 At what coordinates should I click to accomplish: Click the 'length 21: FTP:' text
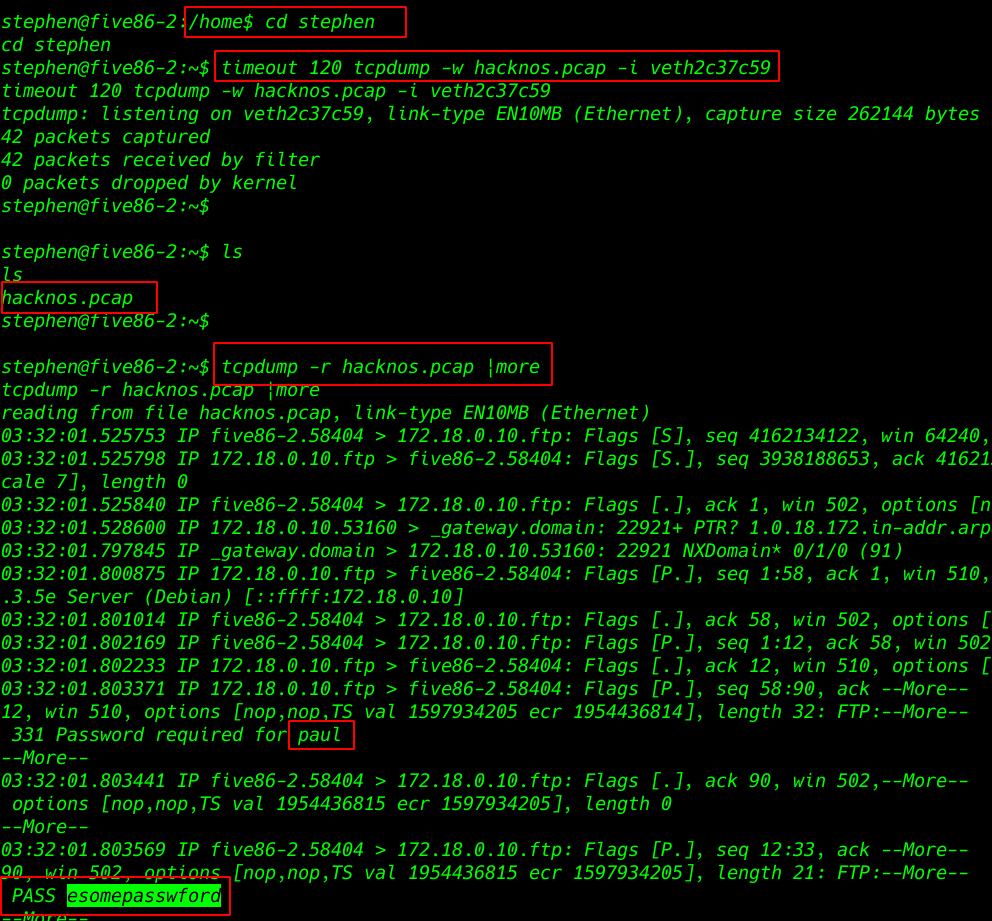click(798, 873)
